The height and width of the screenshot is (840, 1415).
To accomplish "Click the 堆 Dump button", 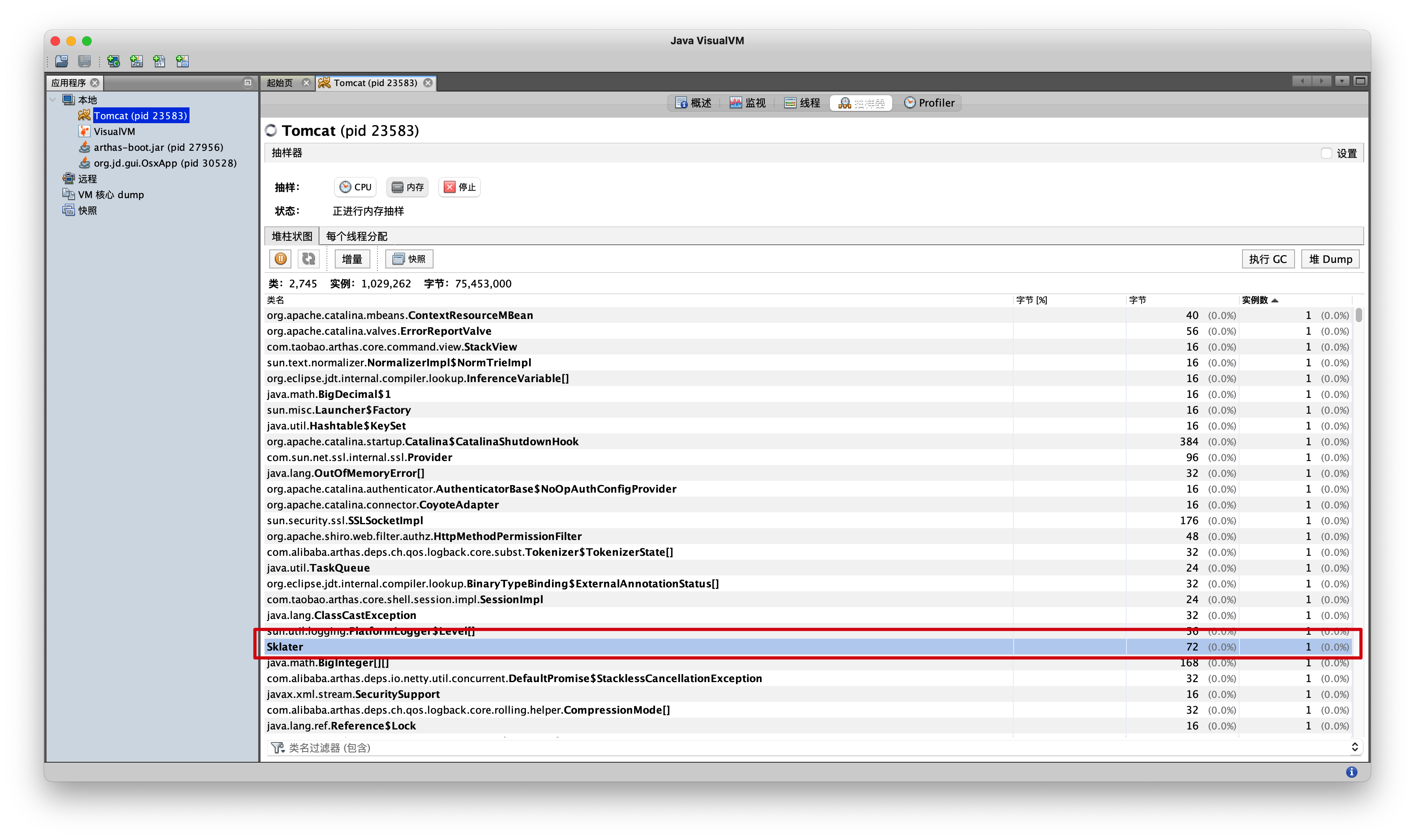I will [x=1330, y=259].
